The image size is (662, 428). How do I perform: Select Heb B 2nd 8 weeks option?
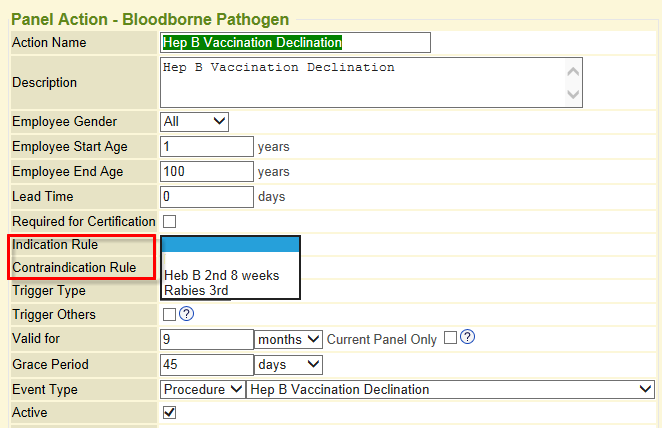click(x=222, y=275)
